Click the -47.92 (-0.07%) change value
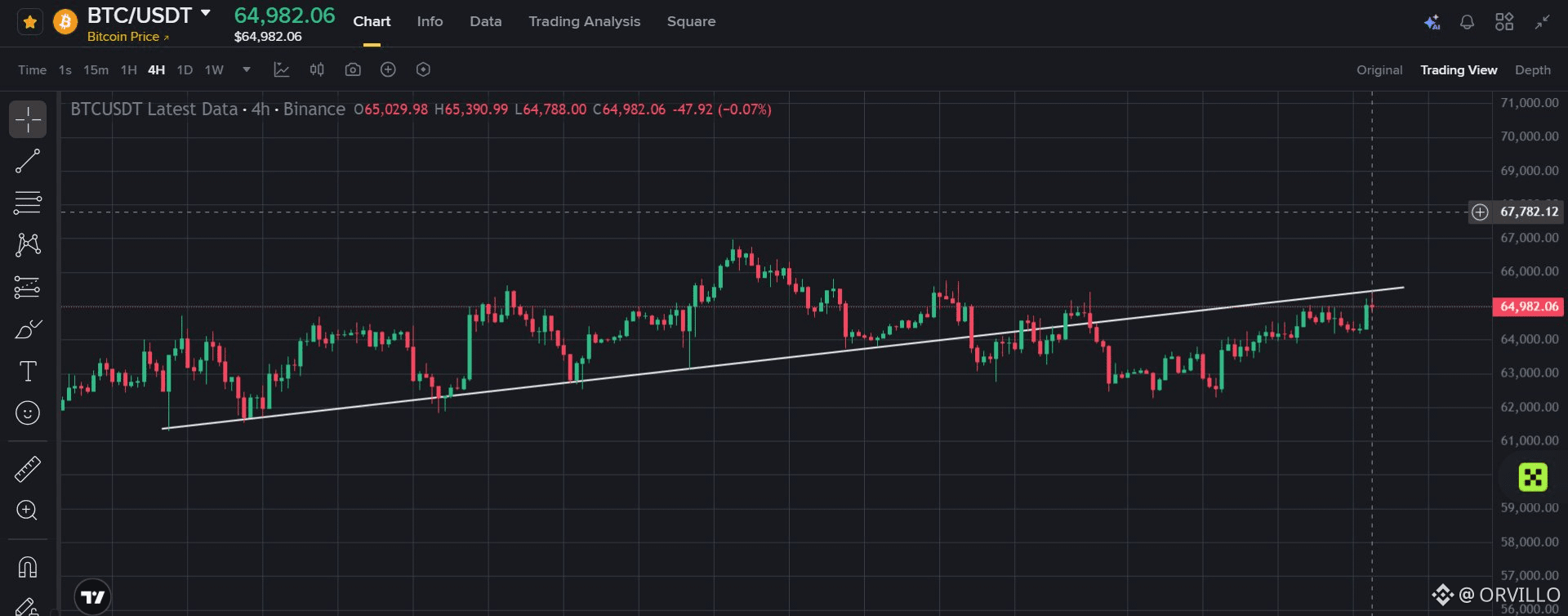 click(722, 109)
